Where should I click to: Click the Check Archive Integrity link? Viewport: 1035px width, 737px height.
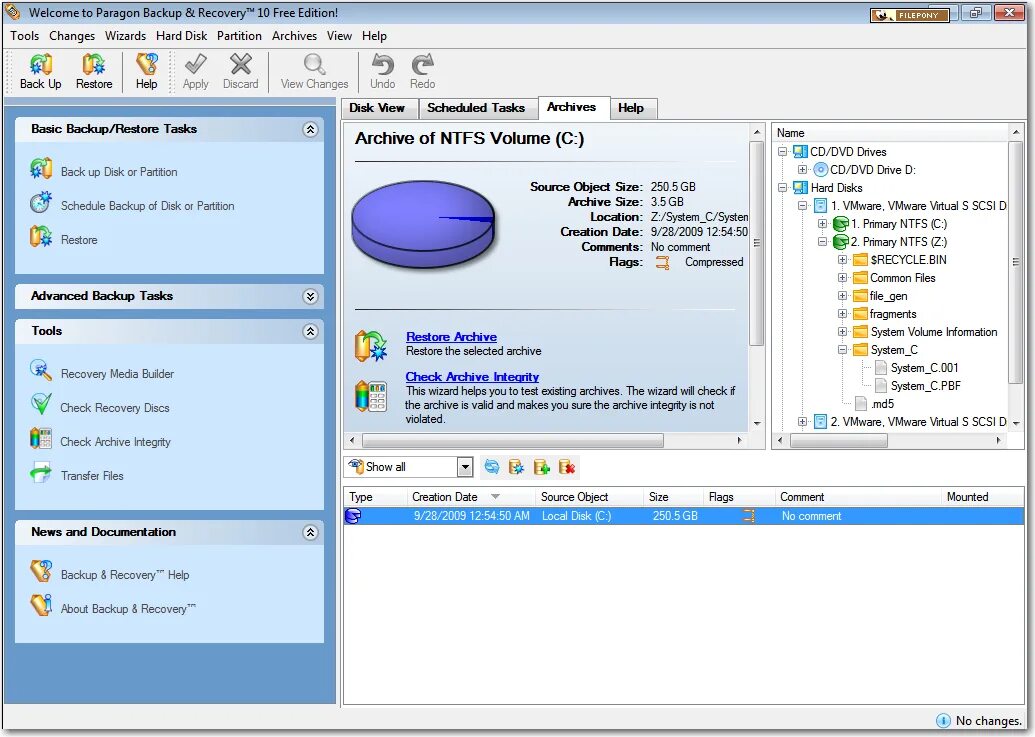click(x=472, y=377)
